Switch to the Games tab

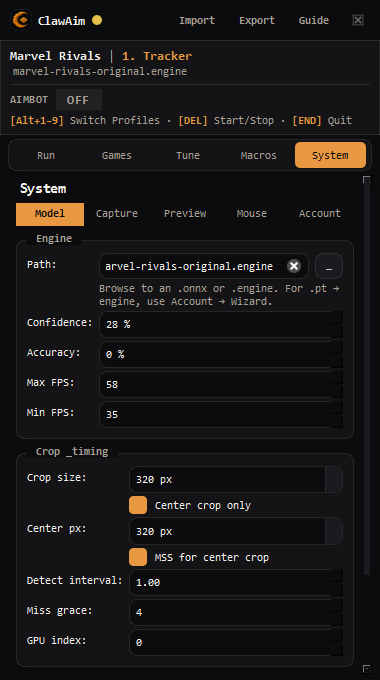point(117,155)
